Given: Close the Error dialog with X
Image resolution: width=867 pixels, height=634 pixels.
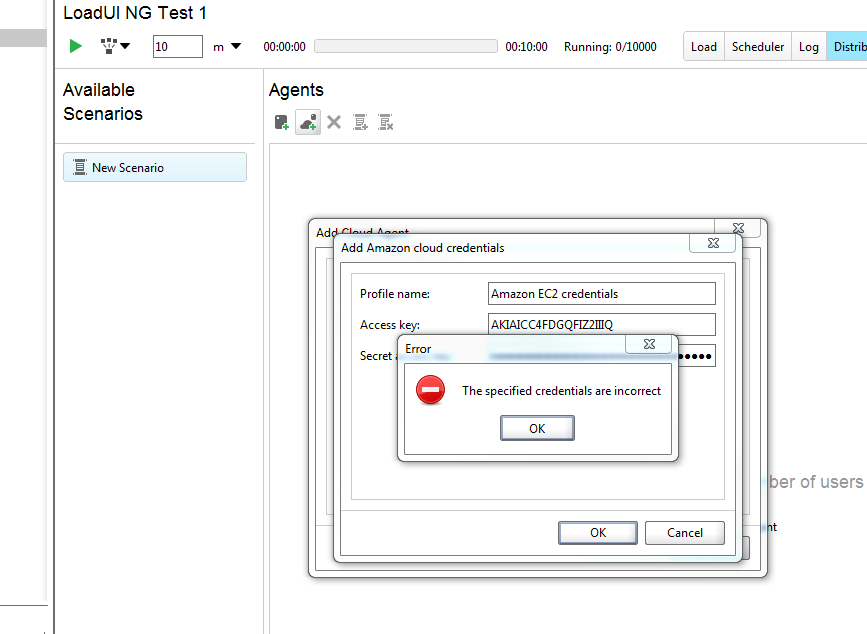Looking at the screenshot, I should pyautogui.click(x=648, y=344).
